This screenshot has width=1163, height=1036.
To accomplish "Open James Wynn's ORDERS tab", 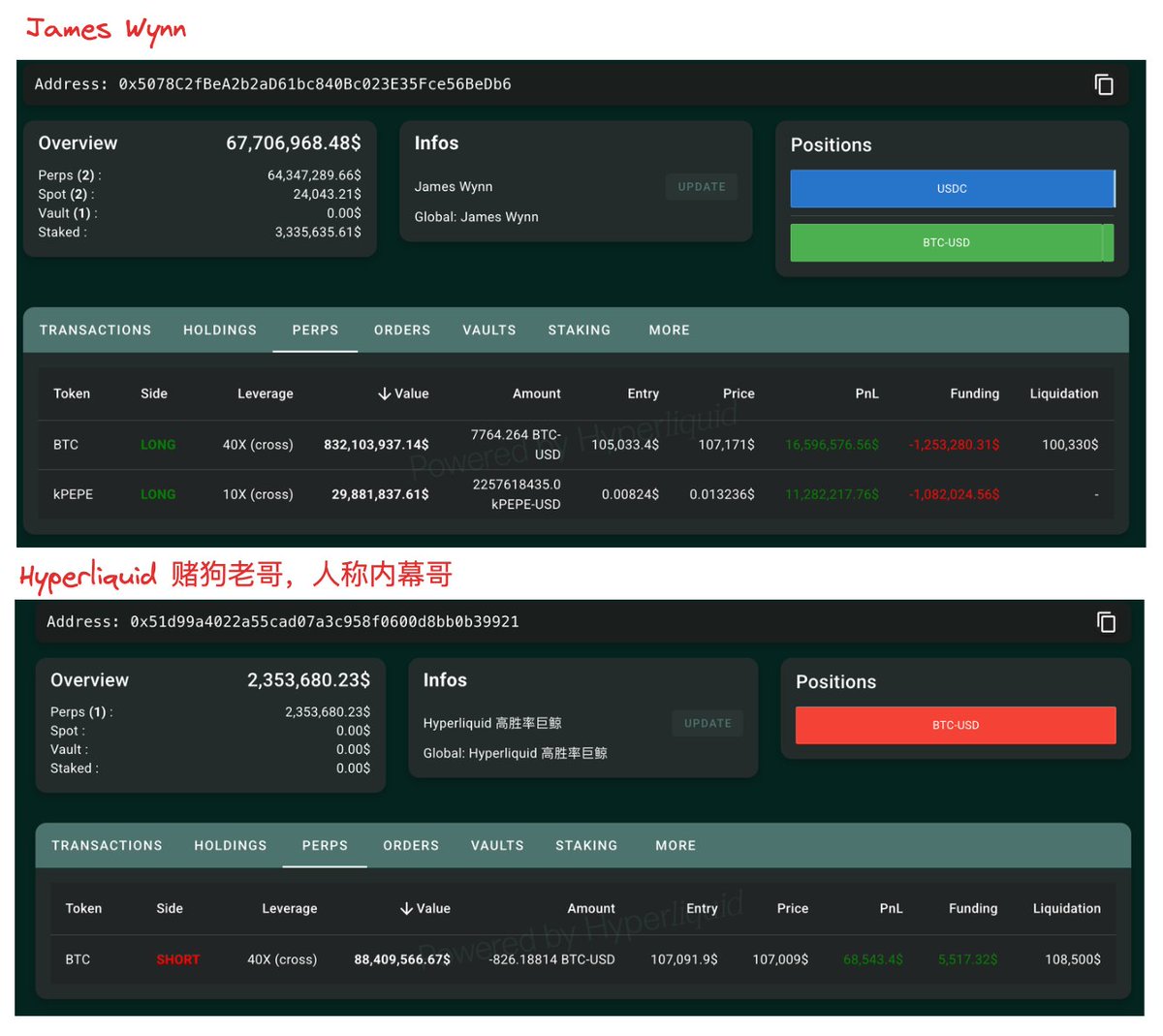I will coord(402,330).
